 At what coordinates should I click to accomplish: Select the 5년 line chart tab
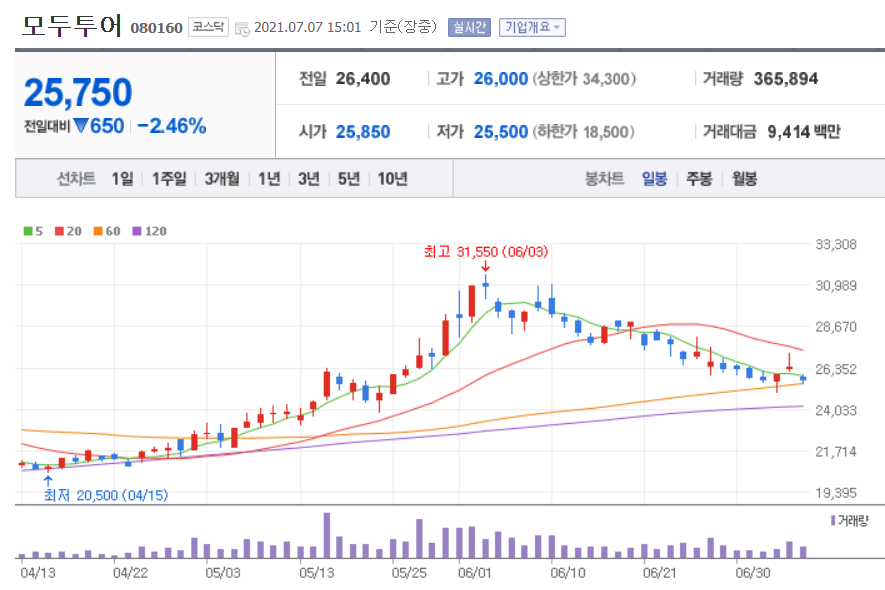pyautogui.click(x=349, y=179)
